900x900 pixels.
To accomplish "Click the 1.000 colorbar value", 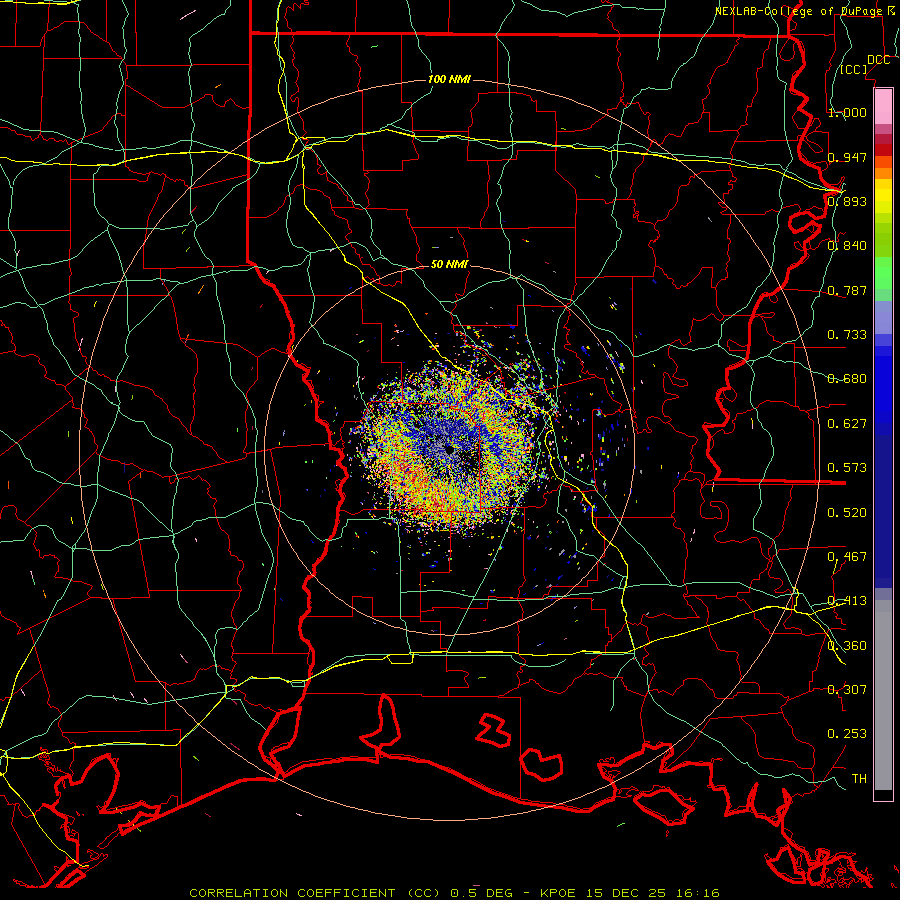I will click(x=847, y=112).
